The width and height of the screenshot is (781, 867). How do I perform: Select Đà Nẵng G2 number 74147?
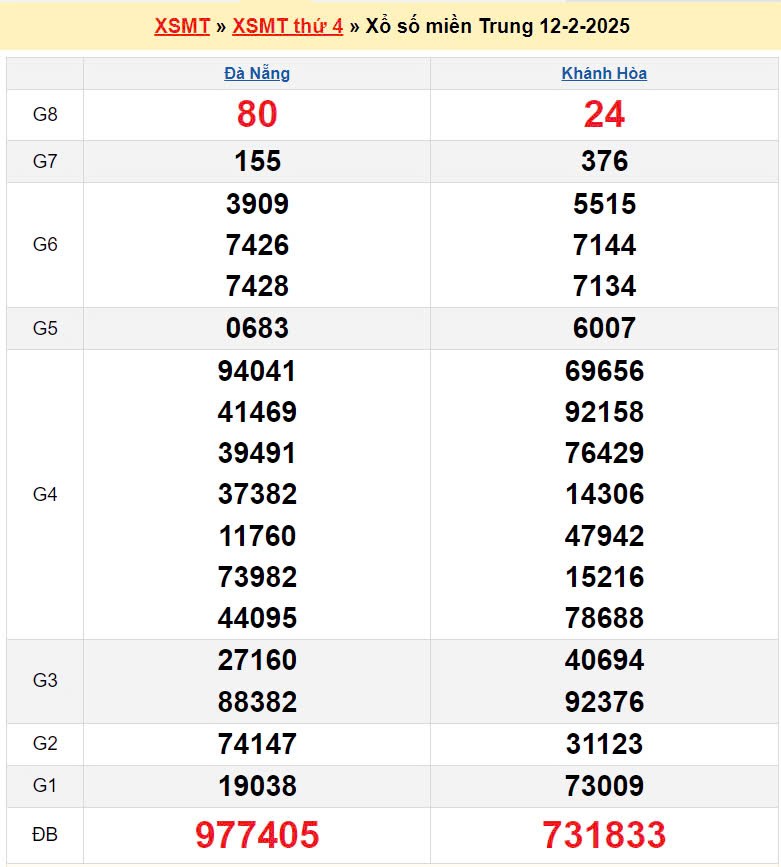tap(257, 744)
